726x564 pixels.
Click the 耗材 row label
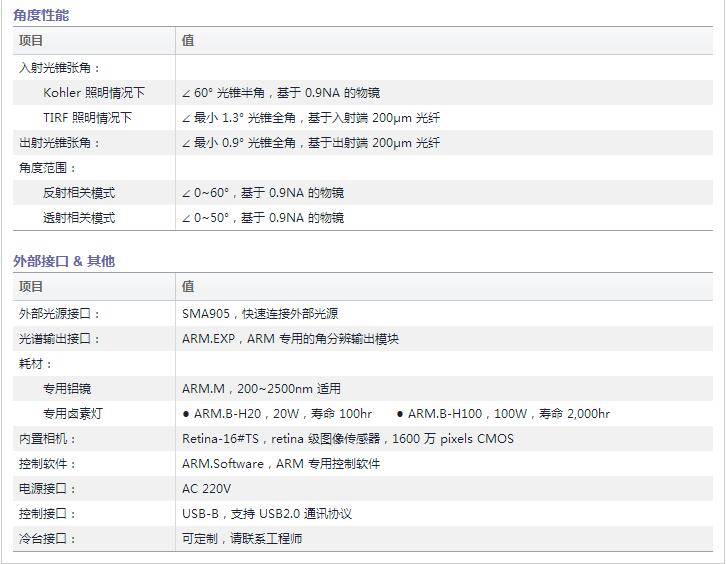click(x=35, y=363)
